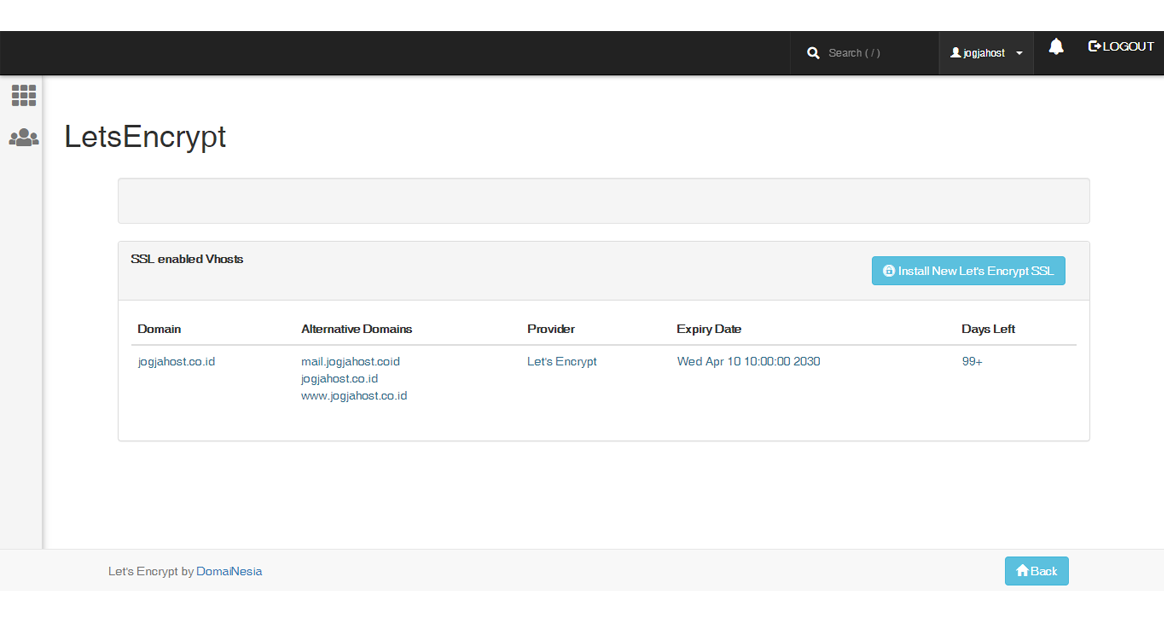Image resolution: width=1166 pixels, height=626 pixels.
Task: Click the magnifier search icon
Action: 813,53
